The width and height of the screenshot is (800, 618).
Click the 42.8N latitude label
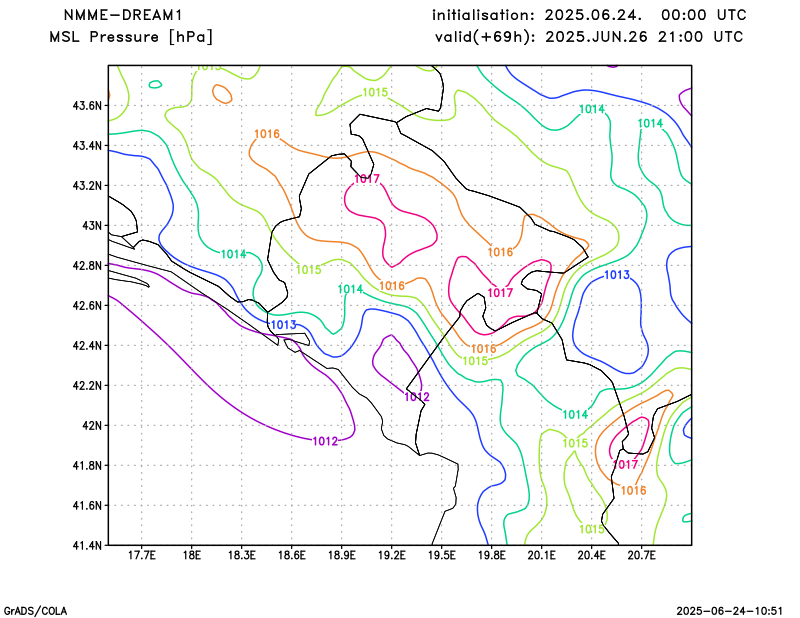(x=88, y=266)
